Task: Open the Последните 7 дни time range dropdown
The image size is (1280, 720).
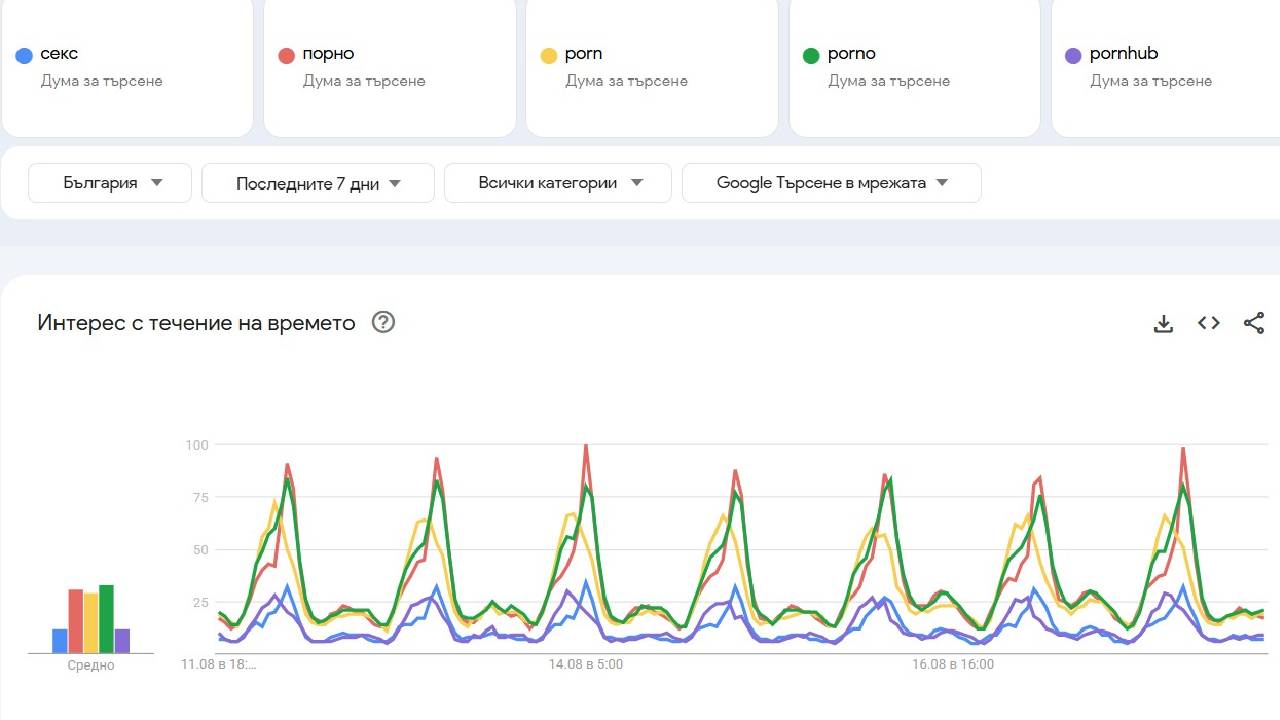Action: pos(317,182)
